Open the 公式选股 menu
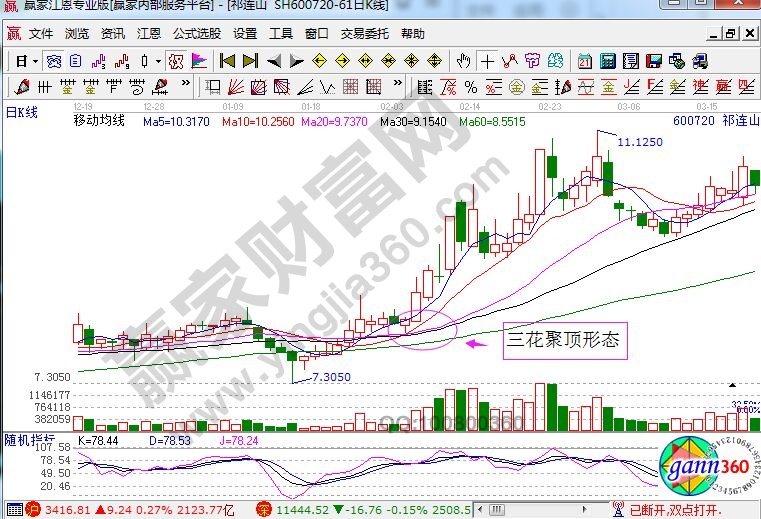761x519 pixels. [x=196, y=33]
